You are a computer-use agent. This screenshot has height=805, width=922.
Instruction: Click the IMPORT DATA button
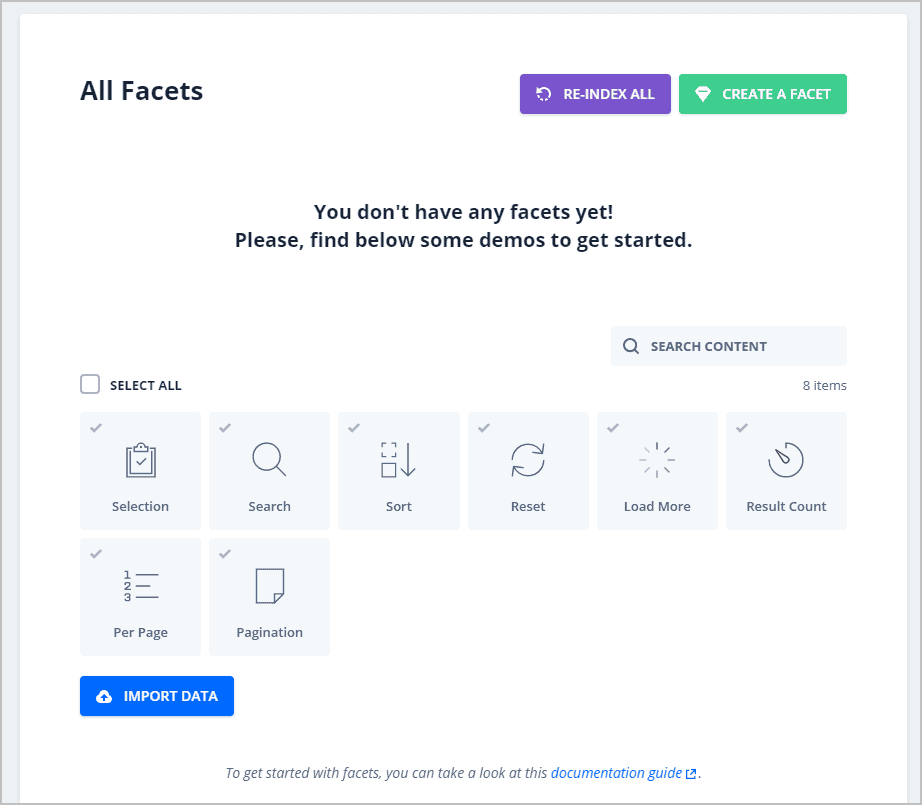coord(156,696)
